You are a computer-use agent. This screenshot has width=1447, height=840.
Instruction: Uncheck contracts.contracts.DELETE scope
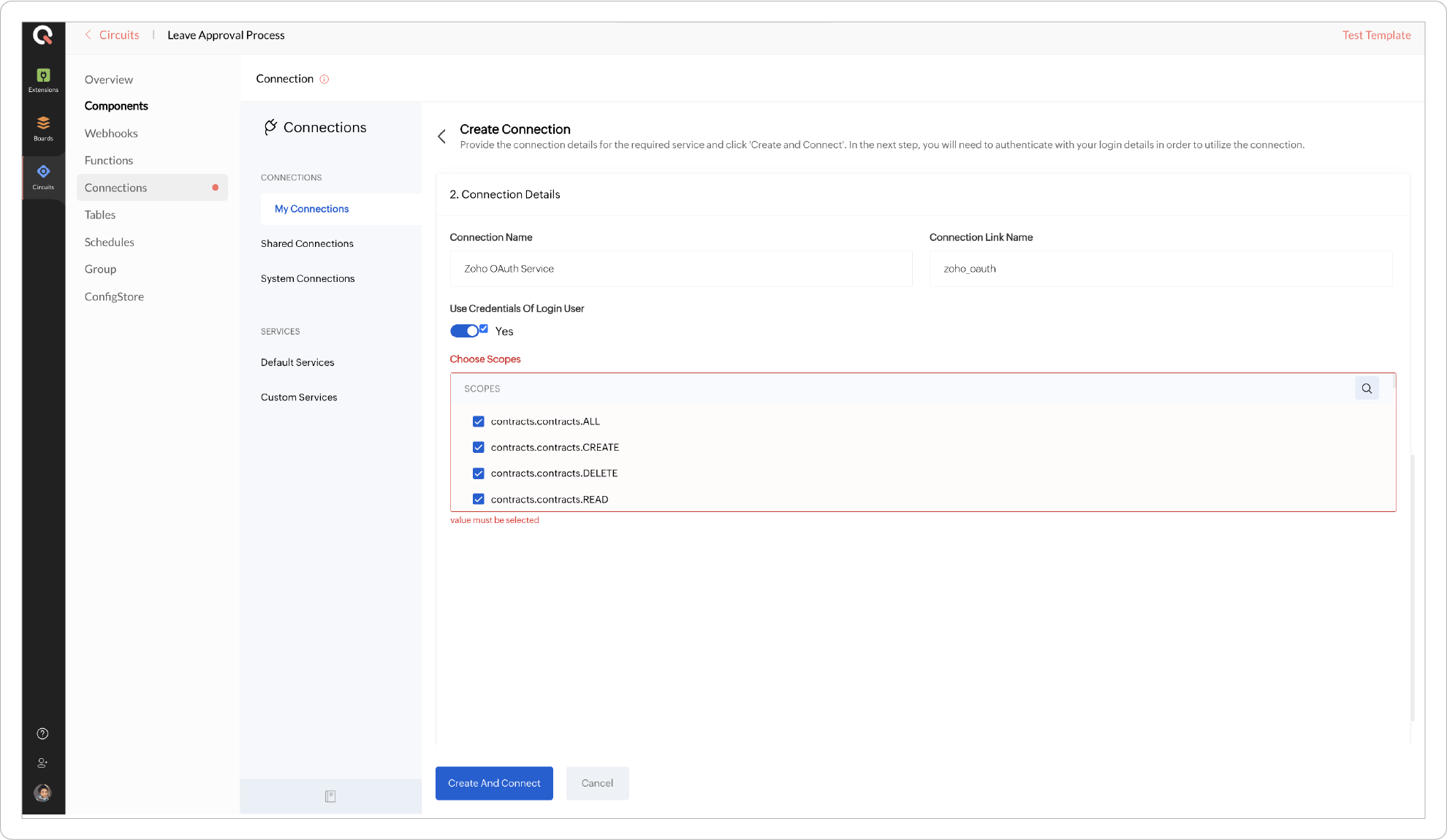tap(479, 473)
